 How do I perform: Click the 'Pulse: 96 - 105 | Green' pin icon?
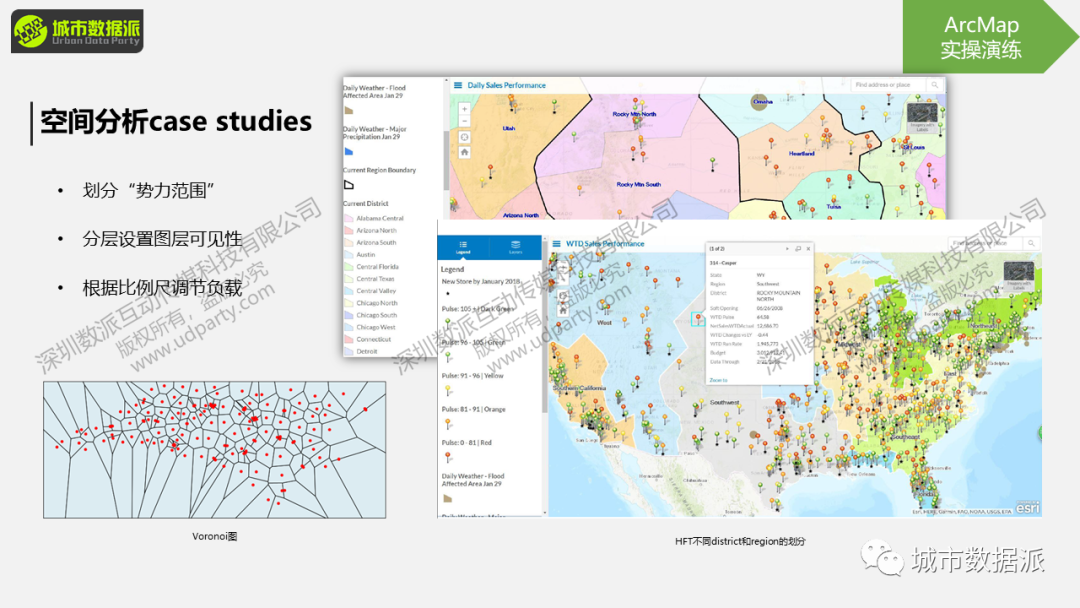tap(448, 357)
